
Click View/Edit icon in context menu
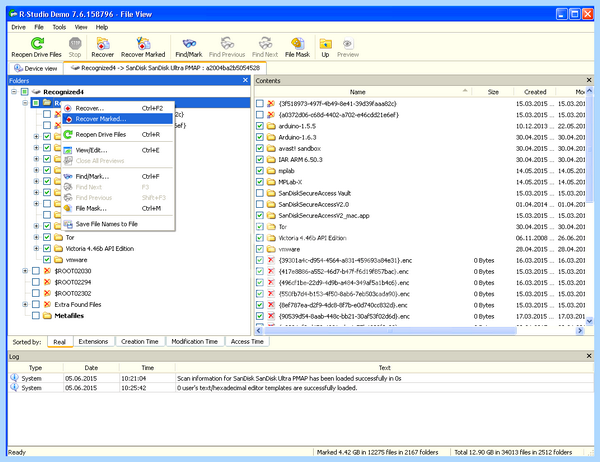click(68, 150)
